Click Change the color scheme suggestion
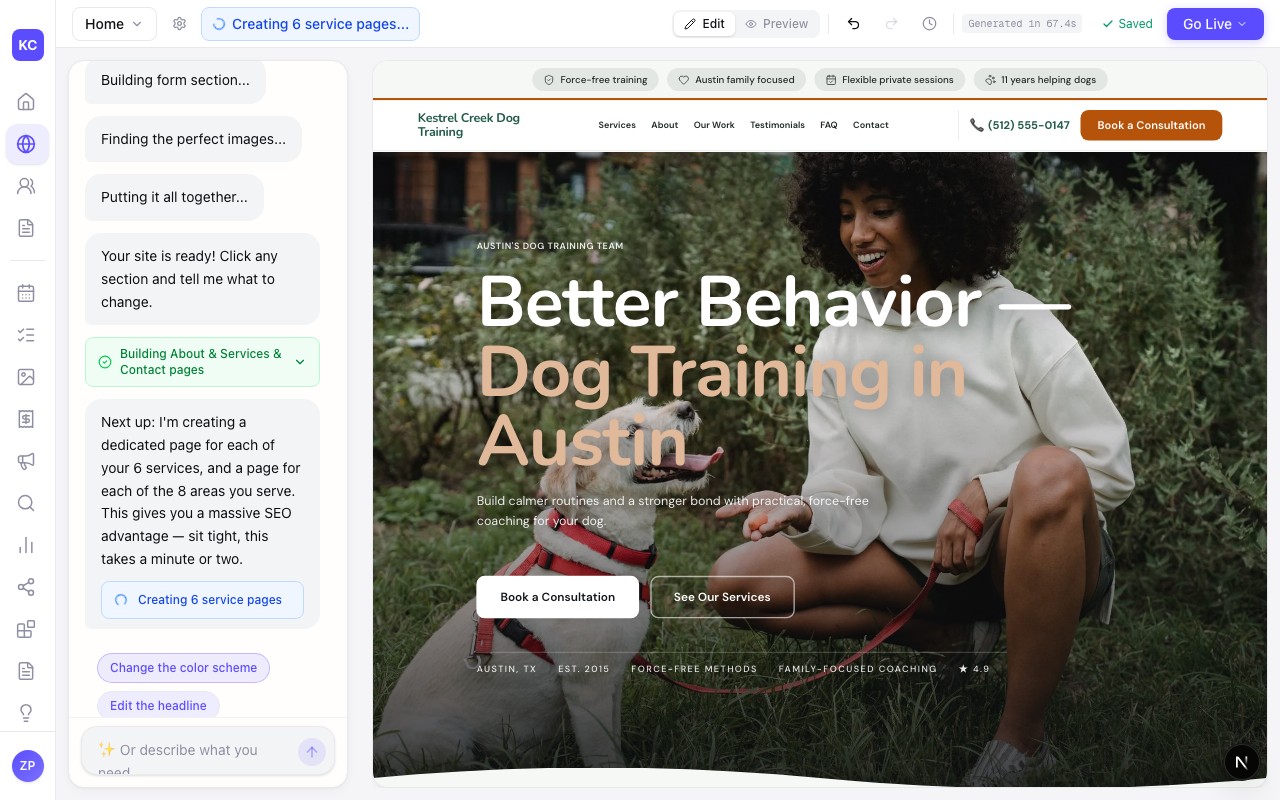1280x800 pixels. [x=183, y=668]
